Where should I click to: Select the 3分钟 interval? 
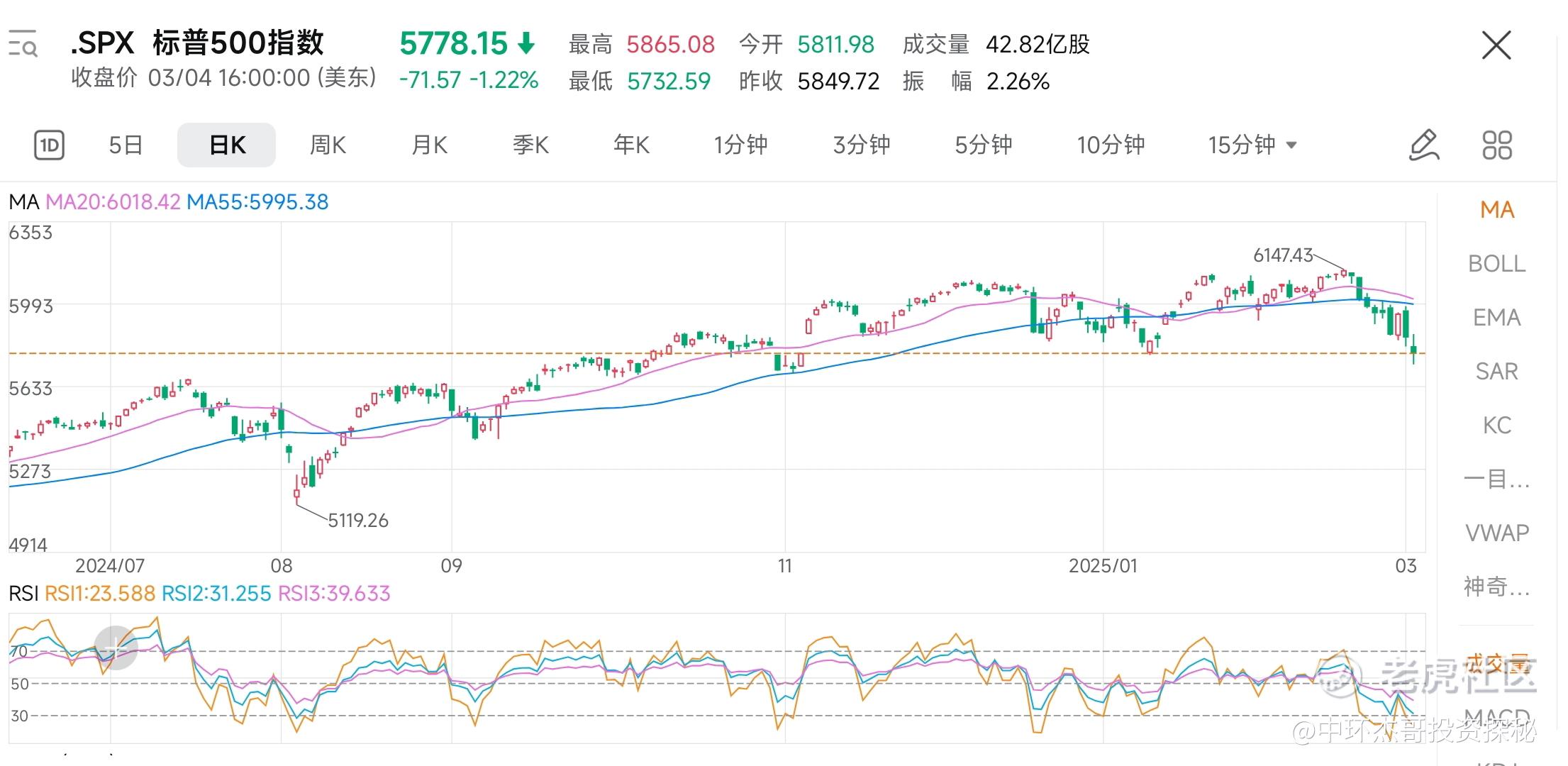tap(862, 145)
